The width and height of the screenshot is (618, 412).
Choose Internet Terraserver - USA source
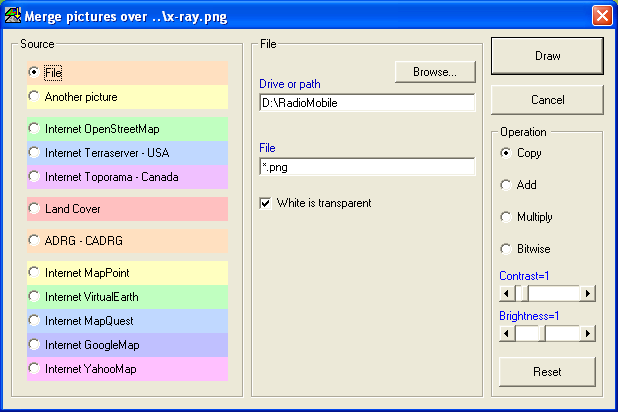point(34,153)
